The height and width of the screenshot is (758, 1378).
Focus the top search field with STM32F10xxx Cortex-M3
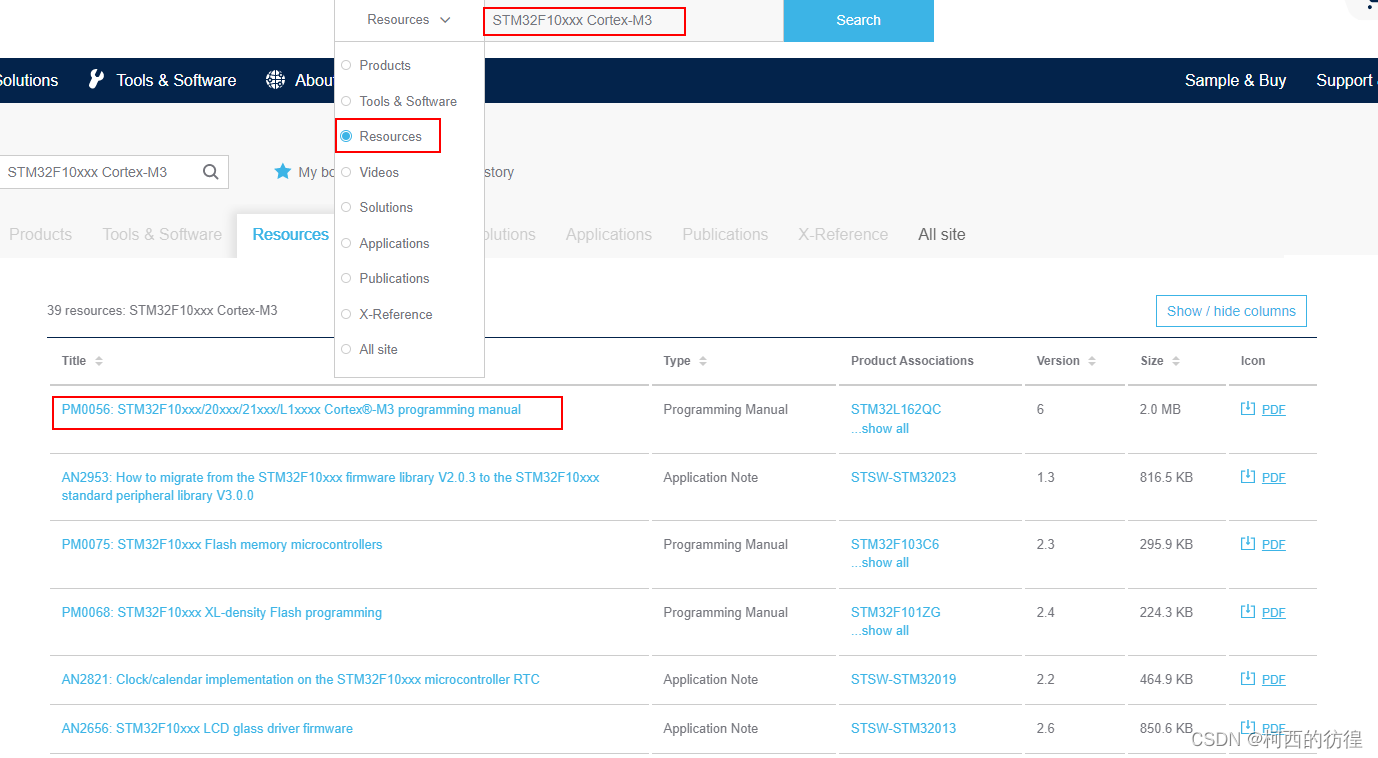pos(633,20)
